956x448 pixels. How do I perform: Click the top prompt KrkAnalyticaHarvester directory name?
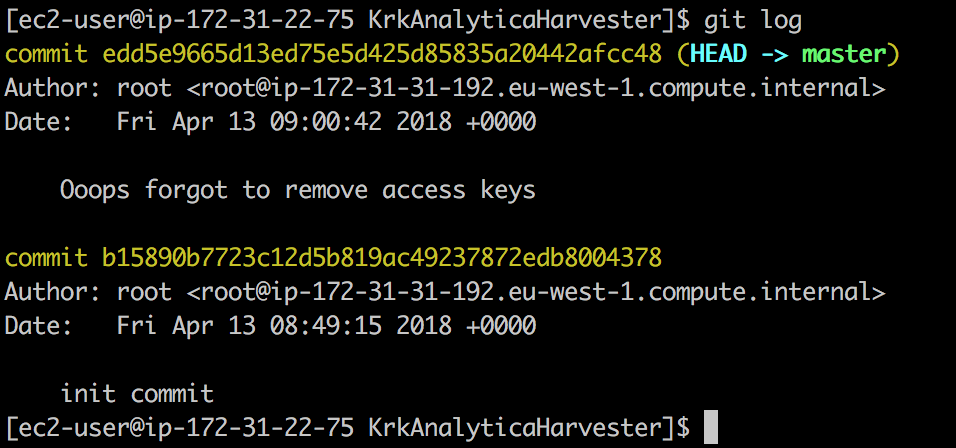515,21
